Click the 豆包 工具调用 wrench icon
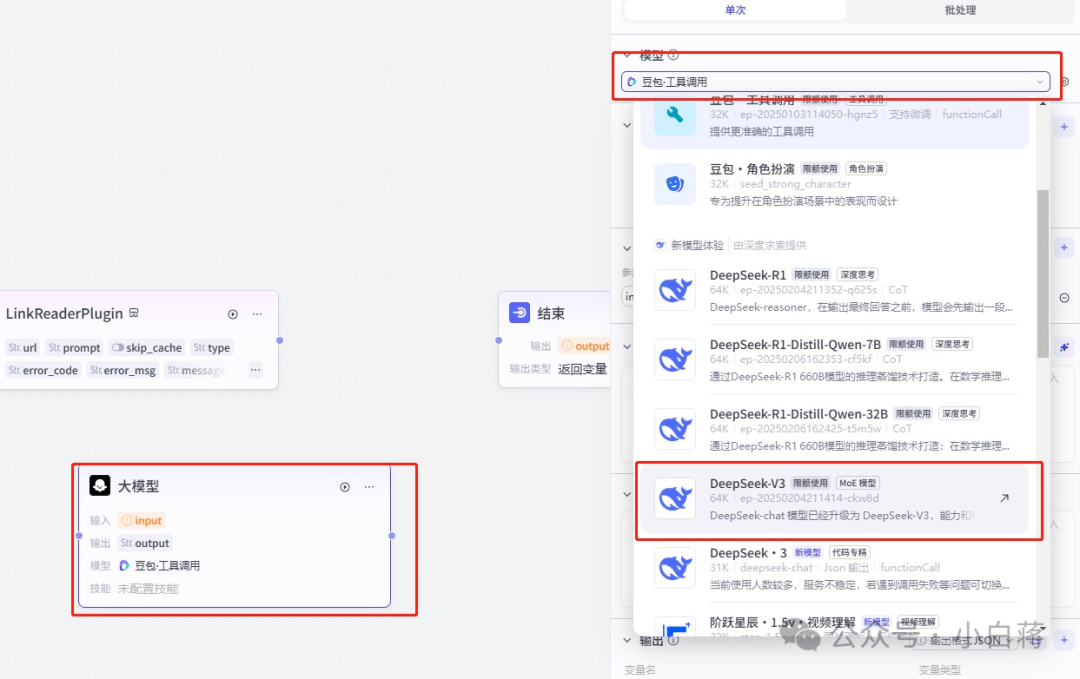Viewport: 1080px width, 679px height. [x=675, y=115]
